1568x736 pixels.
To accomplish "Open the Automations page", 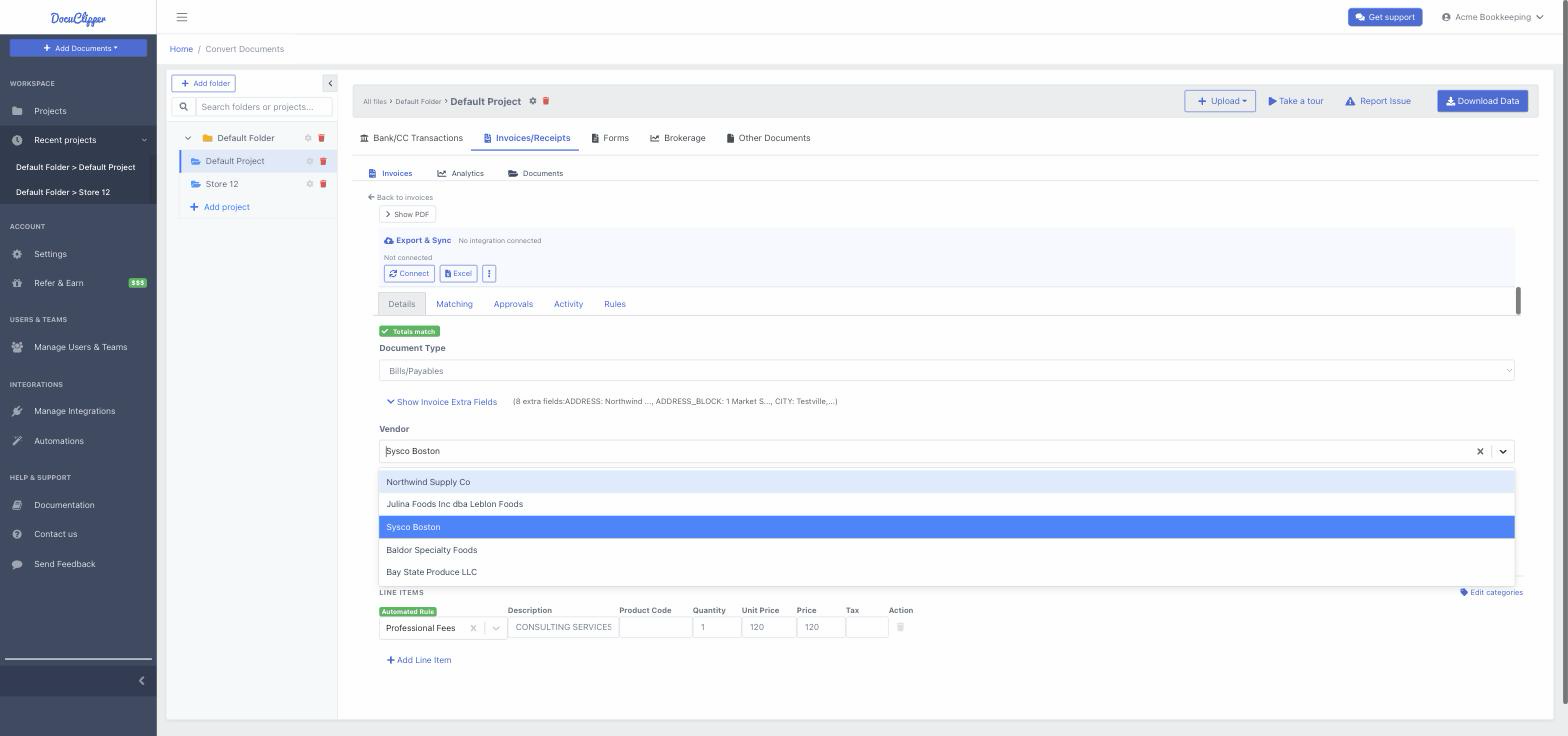I will 59,441.
